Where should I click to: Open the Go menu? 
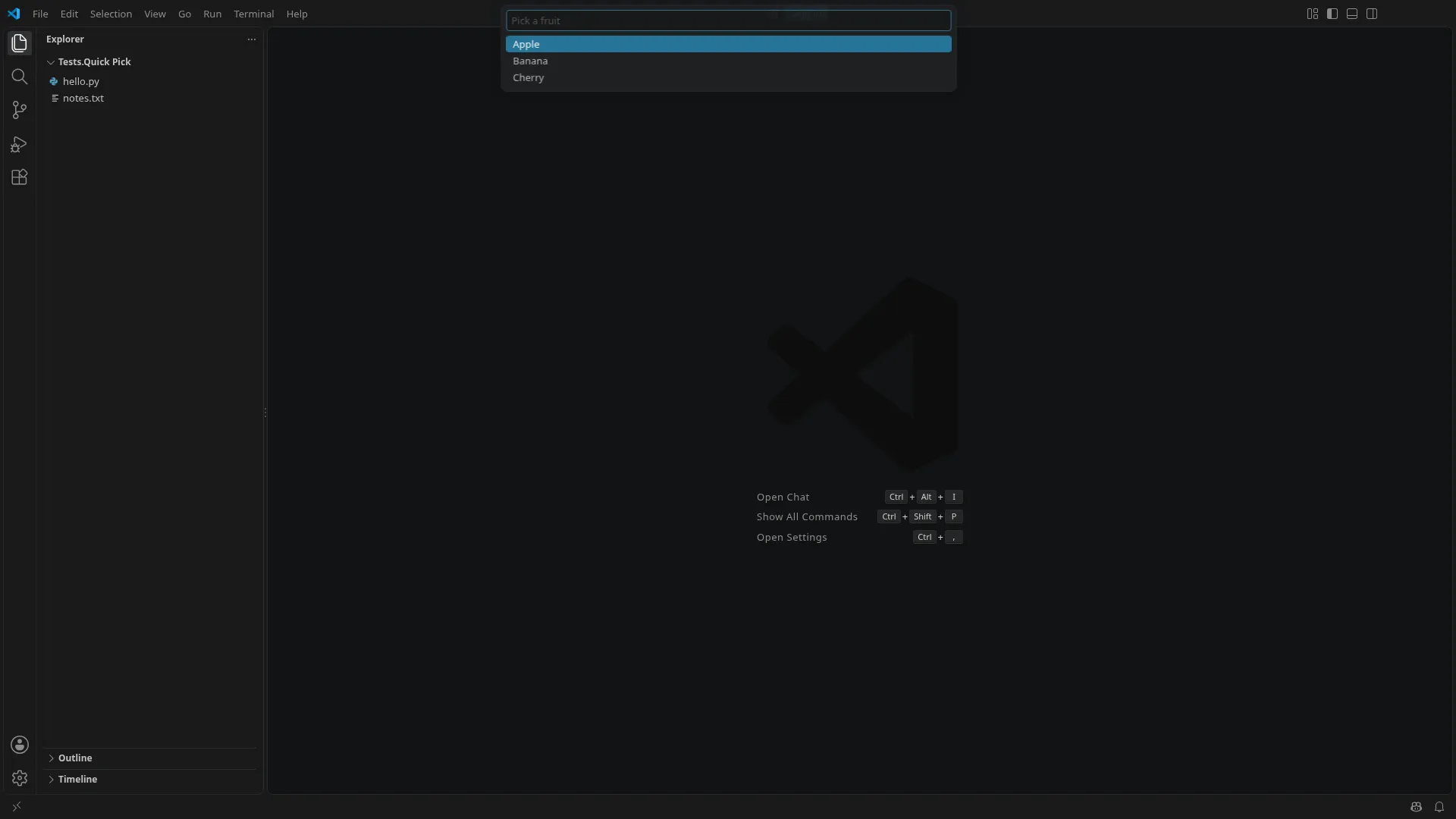coord(184,14)
